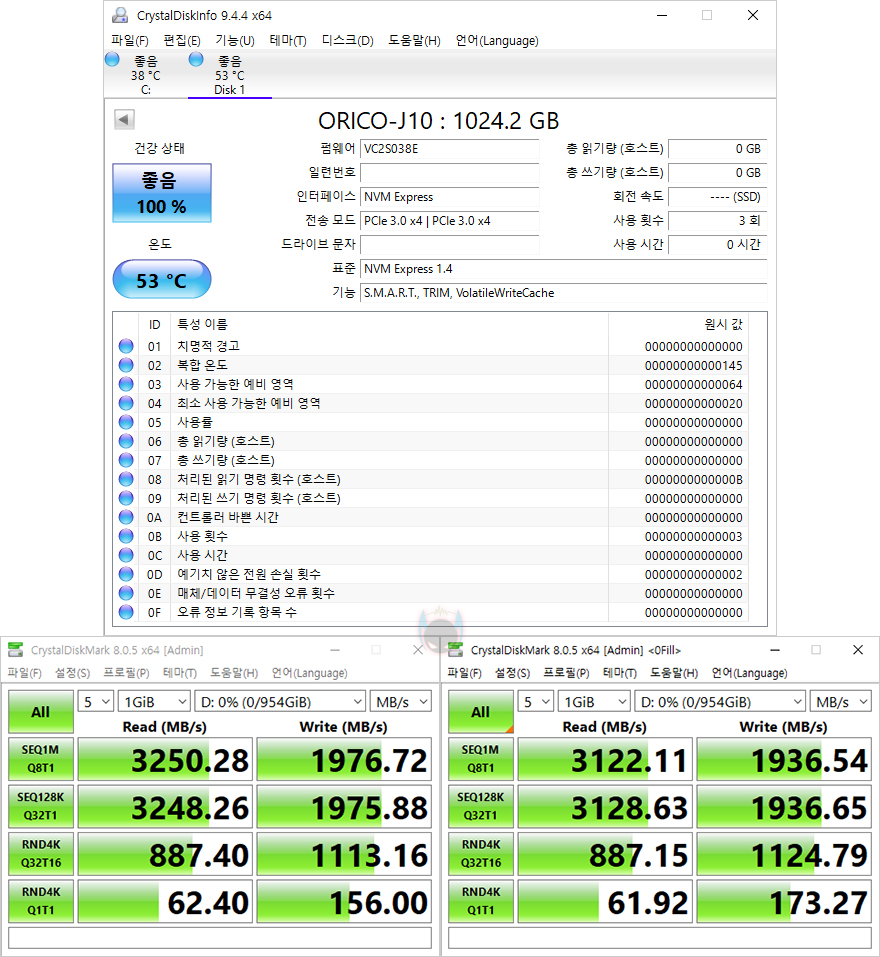Screen dimensions: 880x957
Task: Click the 1113.16 write result in left CrystalDiskMark
Action: pos(344,854)
